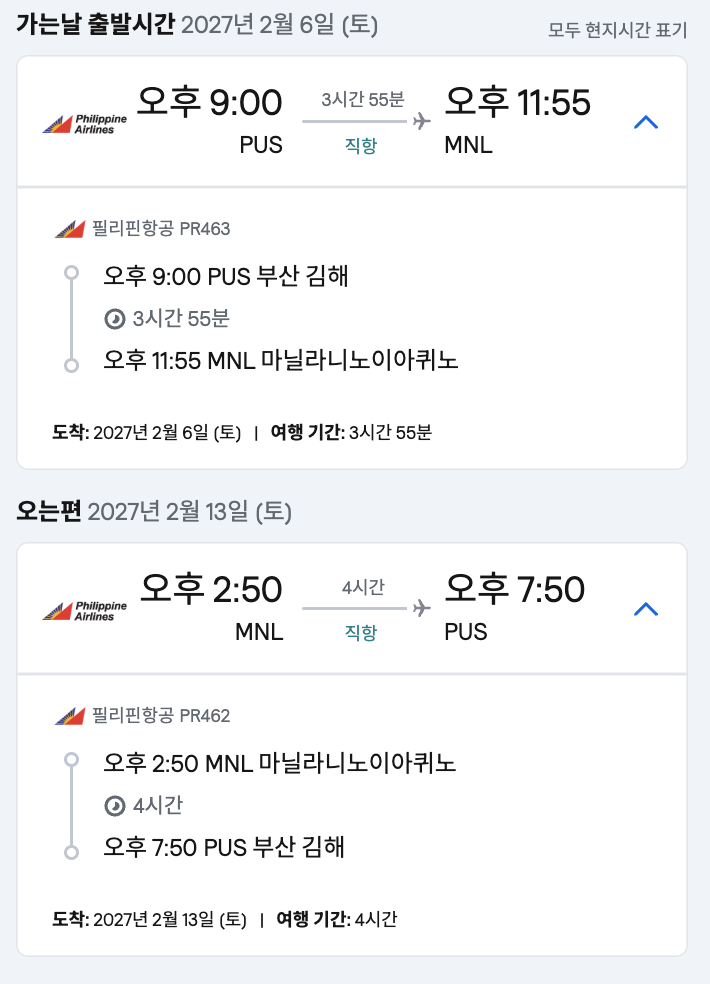The image size is (710, 984).
Task: Click the clock icon next to 3시간 55분
Action: 115,319
